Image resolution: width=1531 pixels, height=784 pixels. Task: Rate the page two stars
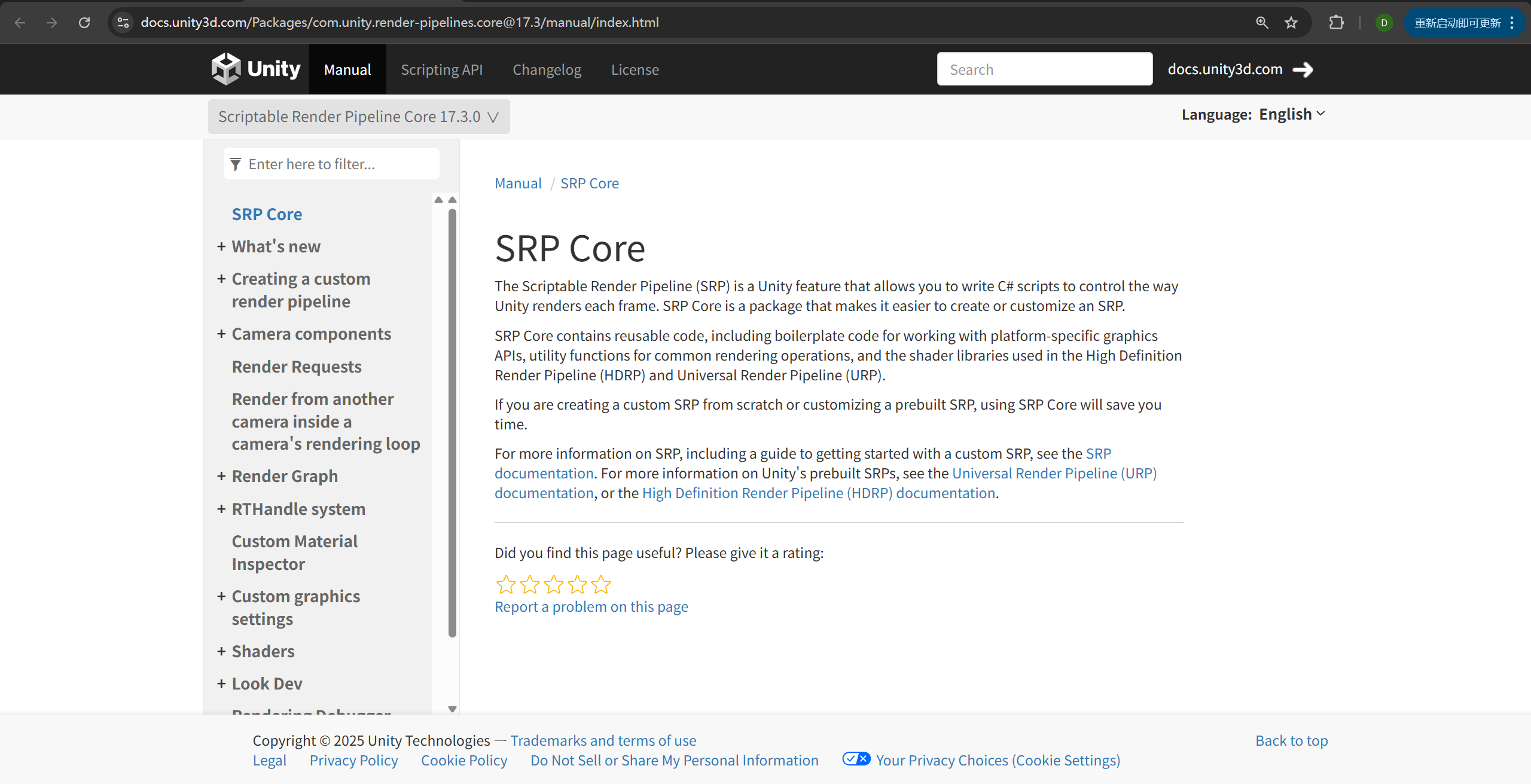[x=530, y=584]
